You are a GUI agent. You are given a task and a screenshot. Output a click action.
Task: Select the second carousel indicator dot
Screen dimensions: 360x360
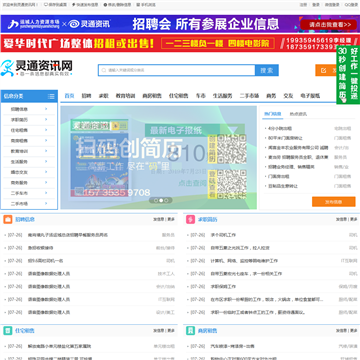coord(161,200)
